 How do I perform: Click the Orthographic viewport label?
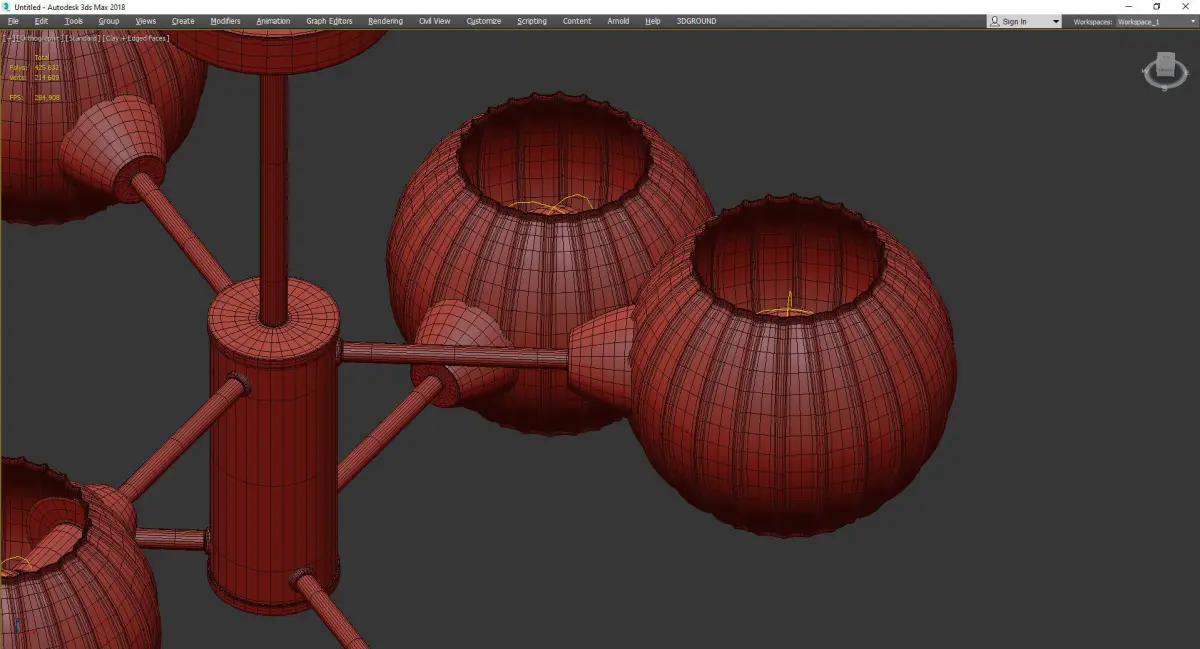[x=40, y=38]
